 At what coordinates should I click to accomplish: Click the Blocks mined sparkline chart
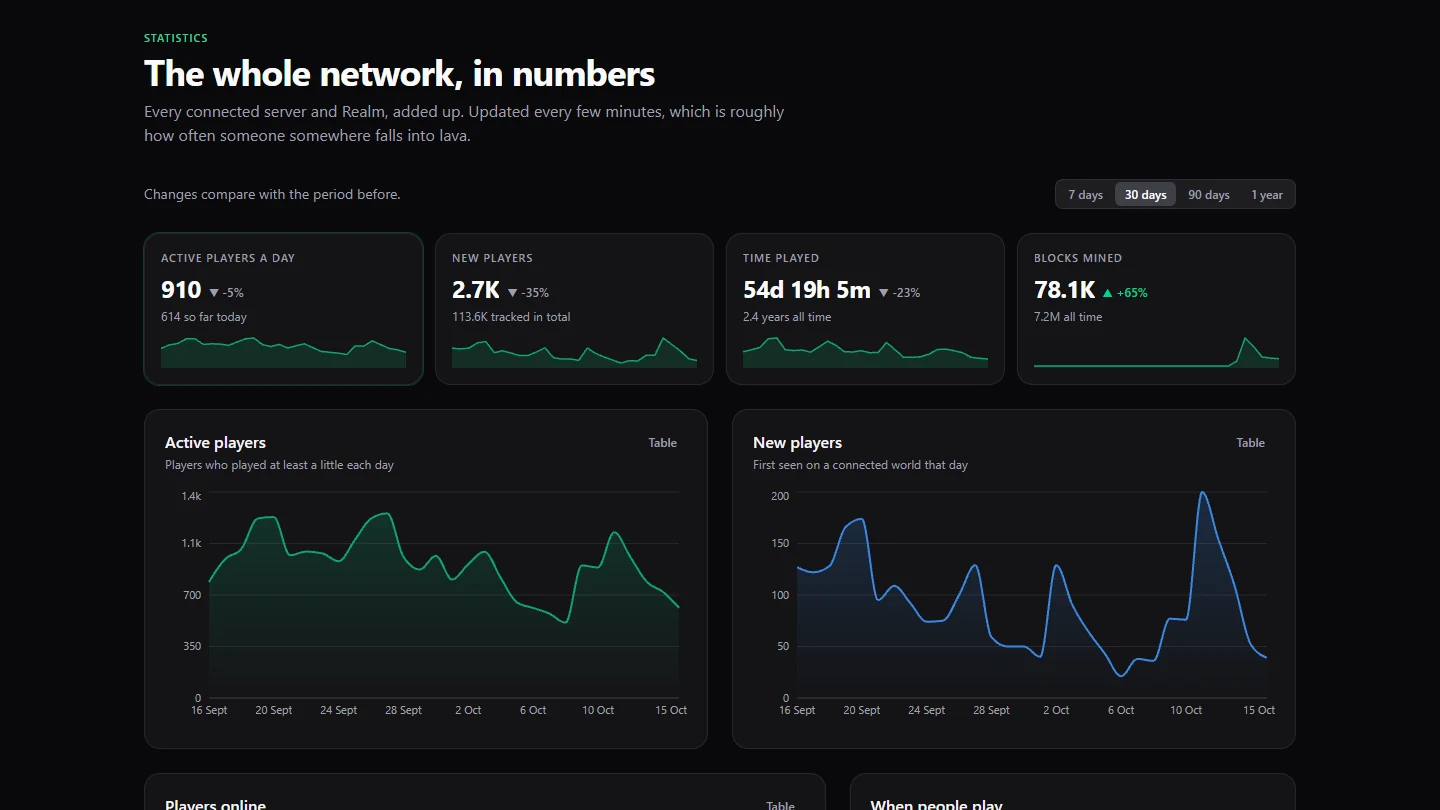pyautogui.click(x=1156, y=353)
